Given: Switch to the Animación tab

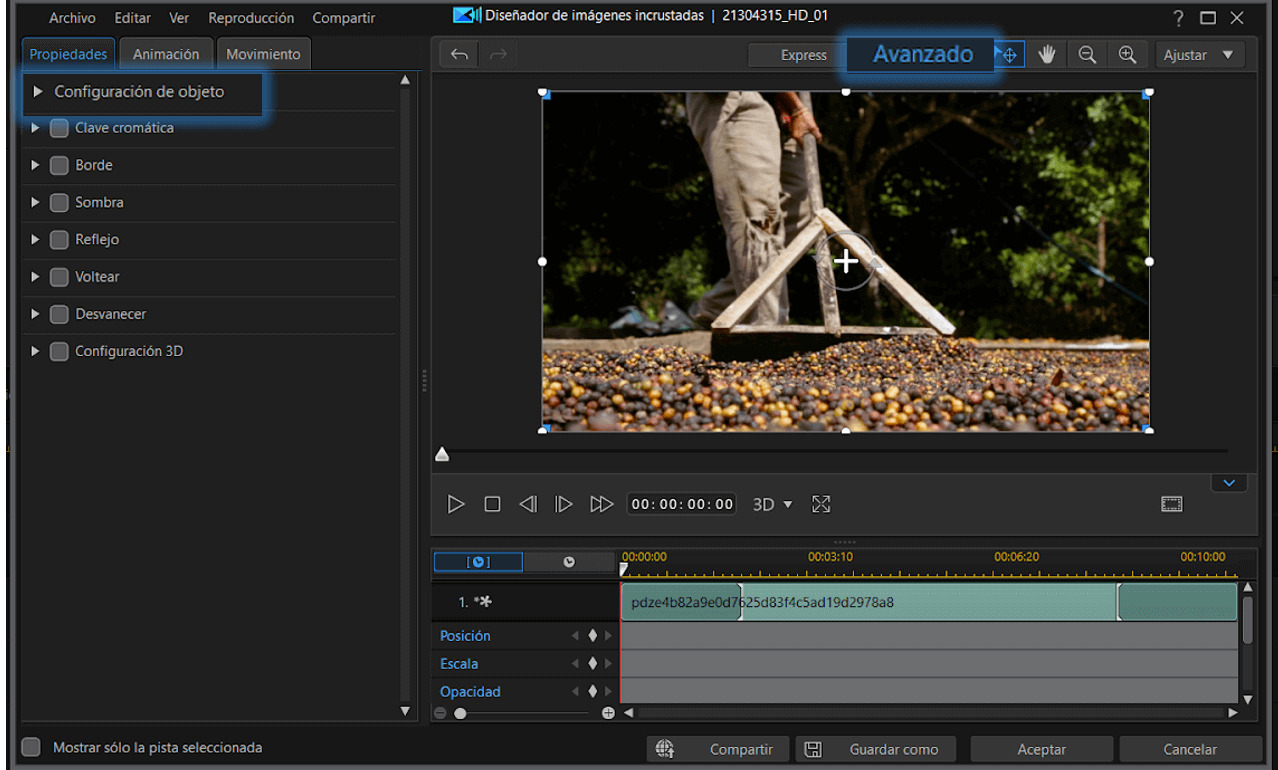Looking at the screenshot, I should [x=166, y=54].
